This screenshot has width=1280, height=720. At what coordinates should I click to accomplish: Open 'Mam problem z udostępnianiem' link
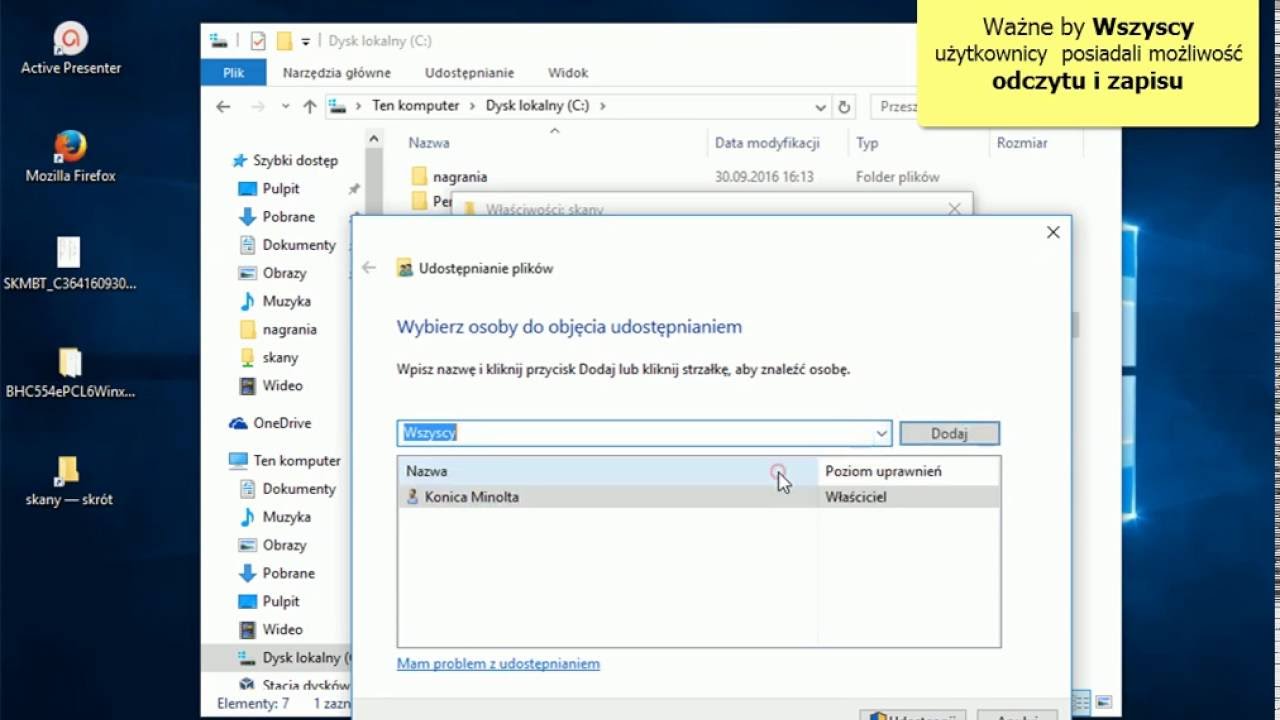[x=498, y=663]
